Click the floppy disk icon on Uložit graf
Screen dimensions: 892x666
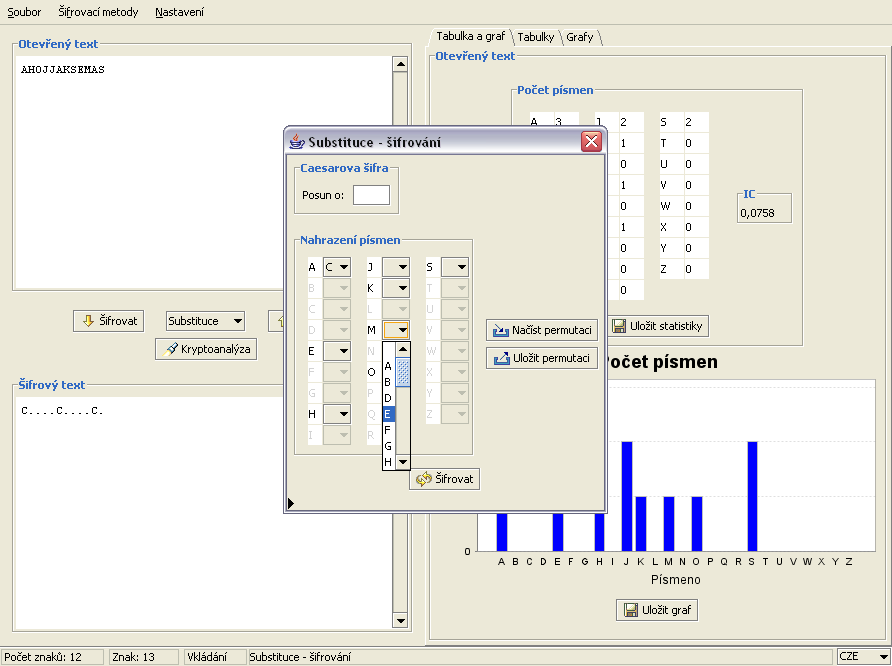click(631, 610)
